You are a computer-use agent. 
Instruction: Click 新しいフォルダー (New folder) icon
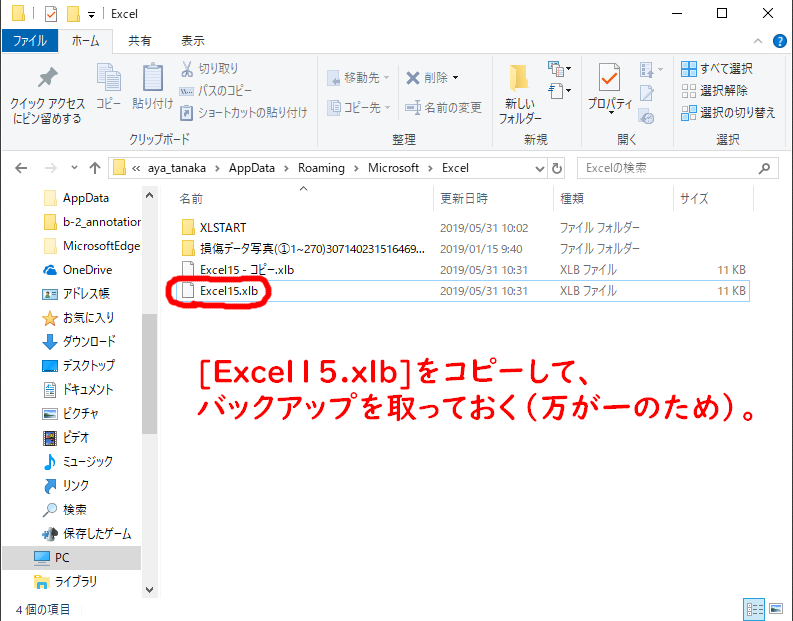click(x=519, y=78)
